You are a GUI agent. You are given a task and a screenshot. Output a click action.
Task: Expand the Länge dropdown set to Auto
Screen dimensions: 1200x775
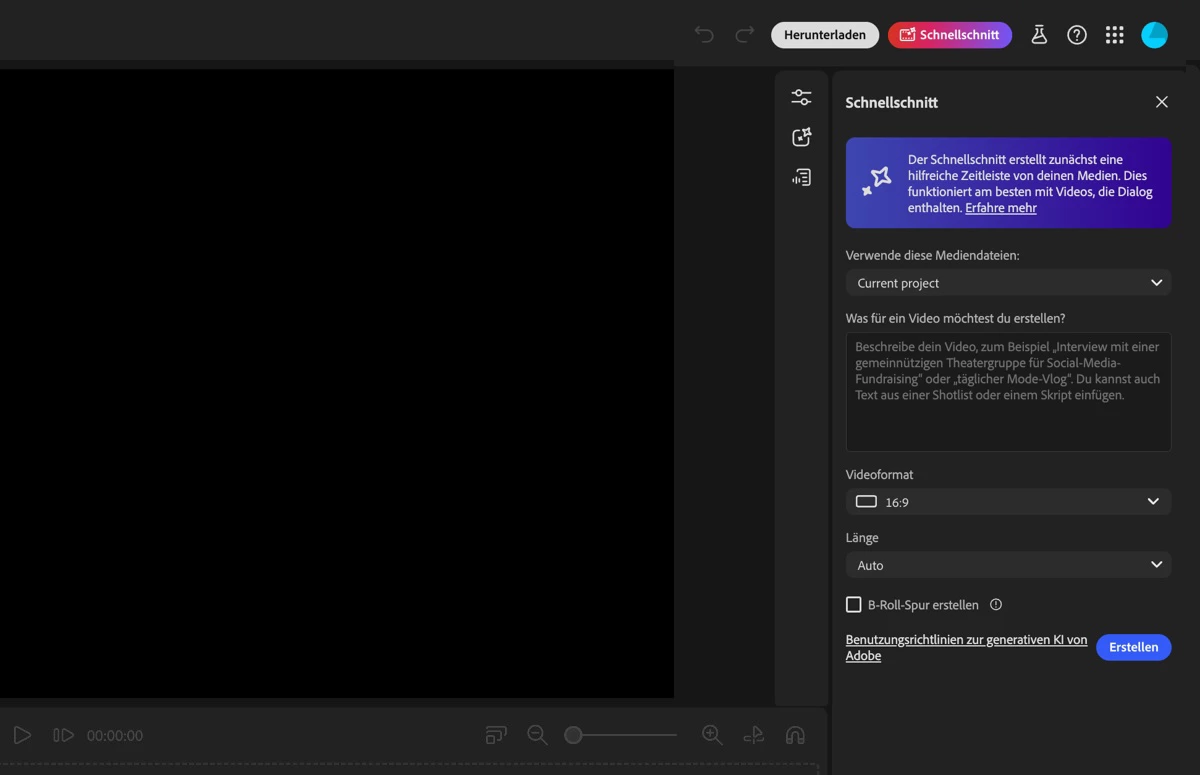[x=1008, y=565]
